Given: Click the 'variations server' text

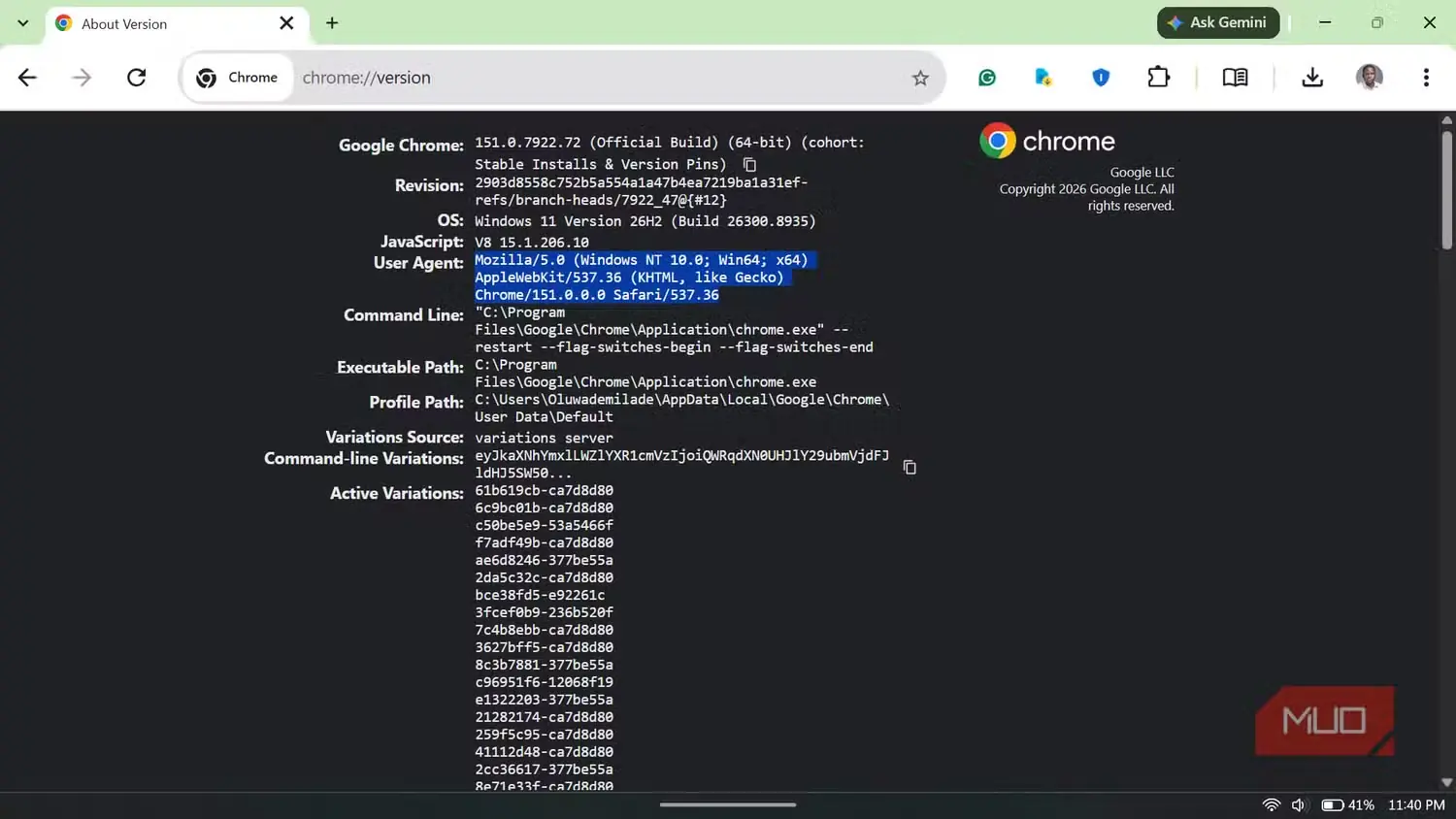Looking at the screenshot, I should tap(544, 438).
